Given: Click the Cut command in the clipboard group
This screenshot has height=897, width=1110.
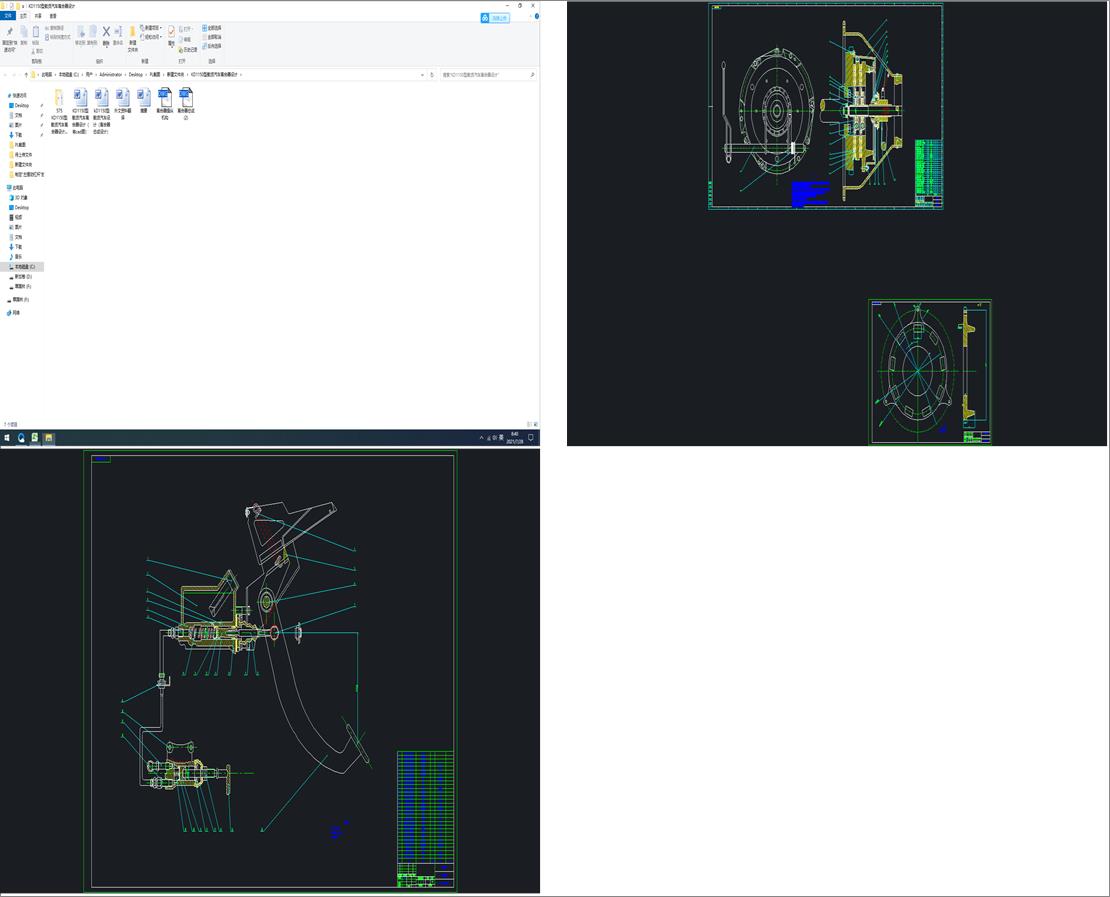Looking at the screenshot, I should click(38, 51).
